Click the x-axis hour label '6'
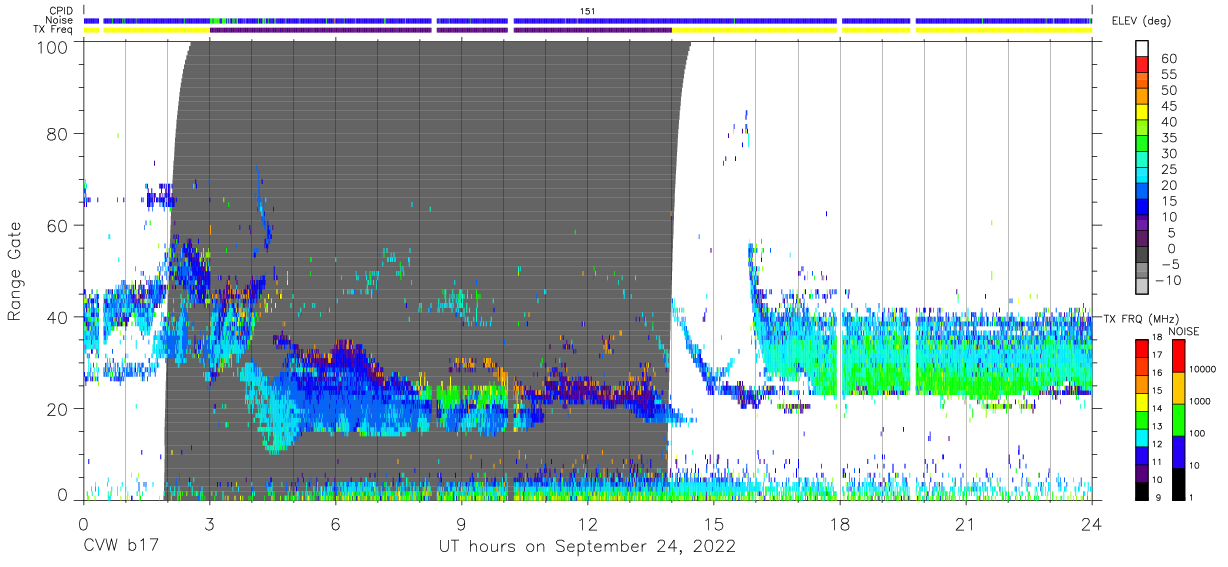This screenshot has height=567, width=1228. click(x=335, y=523)
